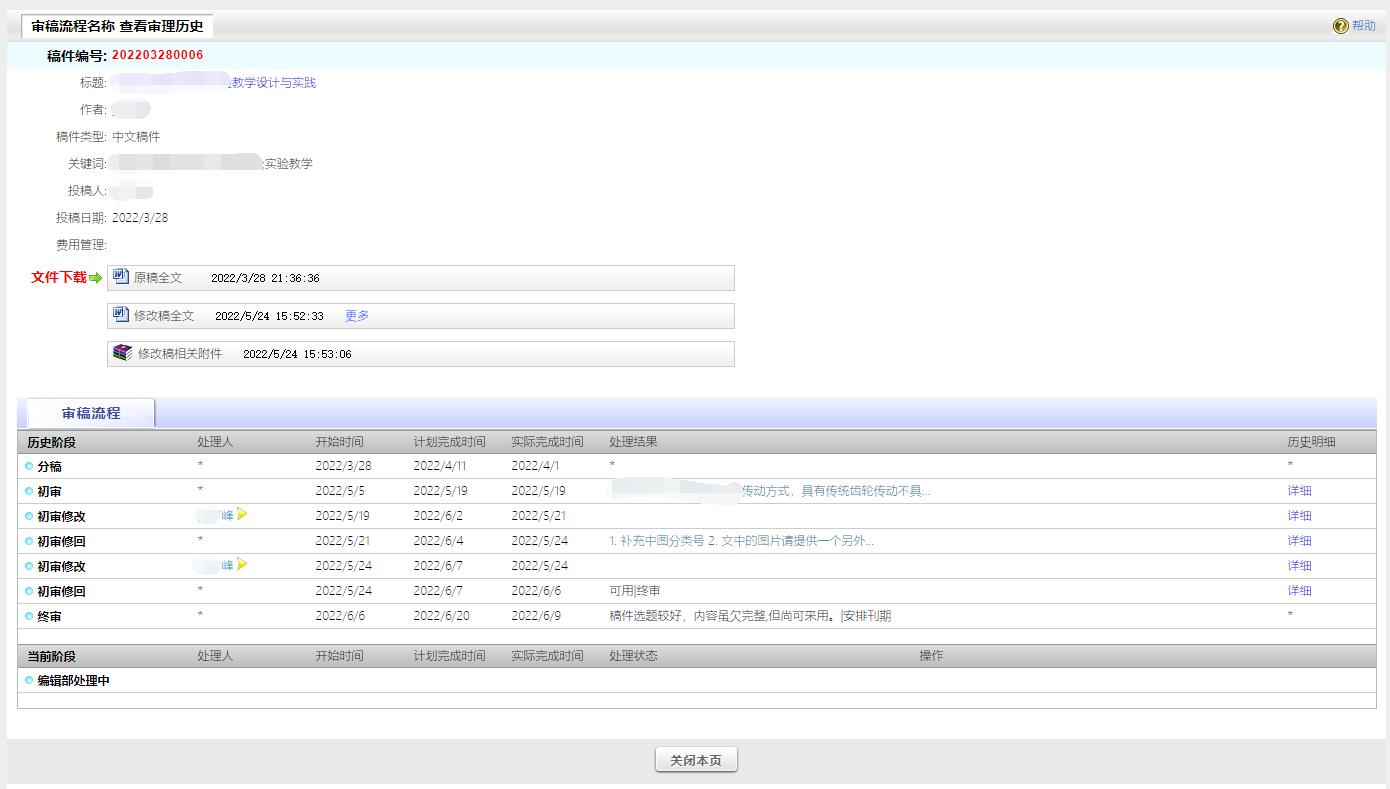The image size is (1390, 789).
Task: Select the 查看审理历史 header tab
Action: click(117, 26)
